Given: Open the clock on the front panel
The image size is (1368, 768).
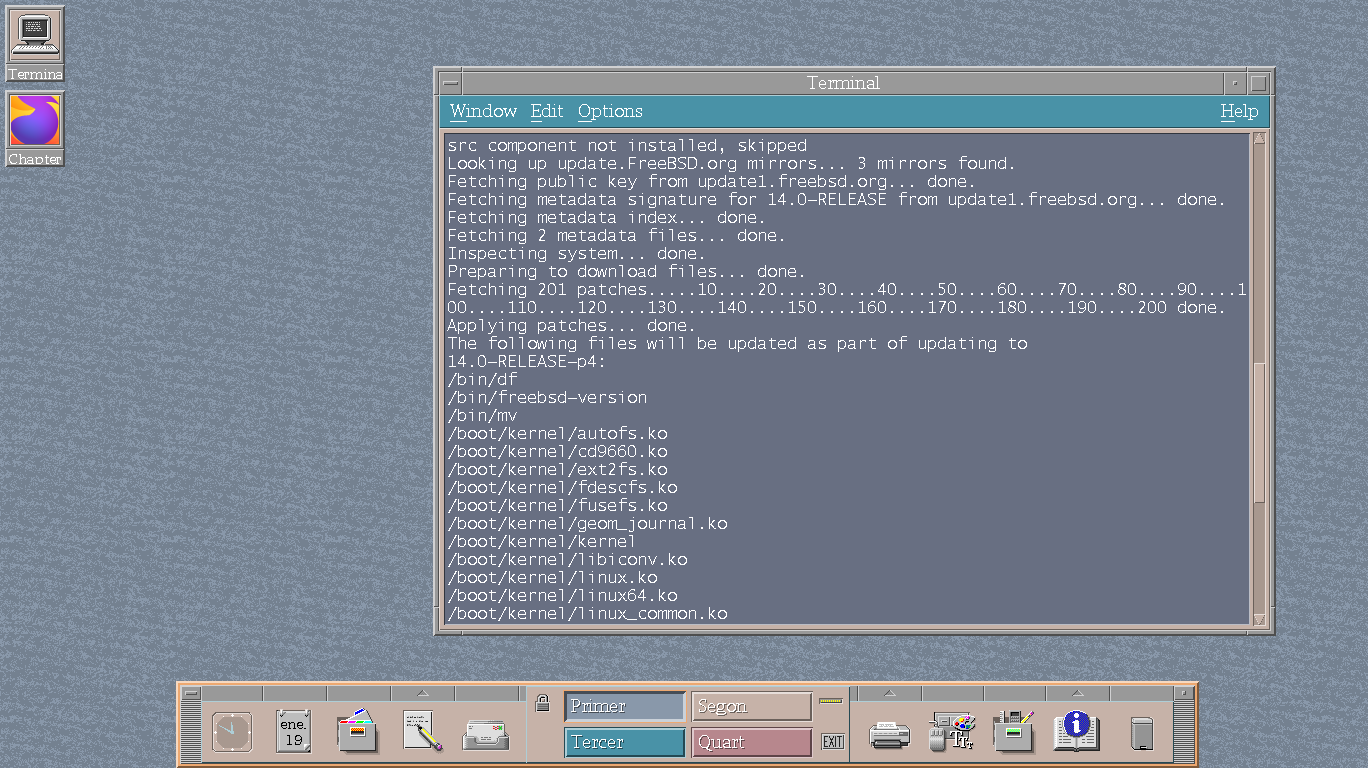Looking at the screenshot, I should (232, 732).
